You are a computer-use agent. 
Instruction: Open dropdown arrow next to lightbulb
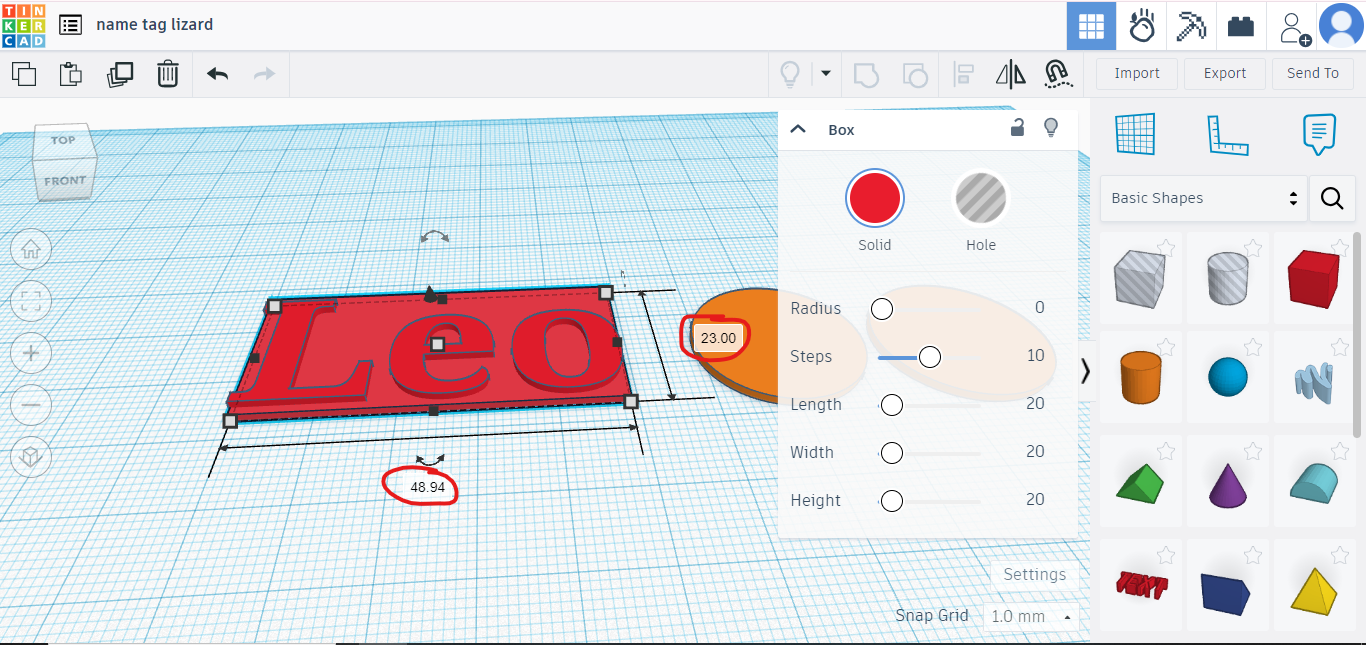(x=826, y=73)
